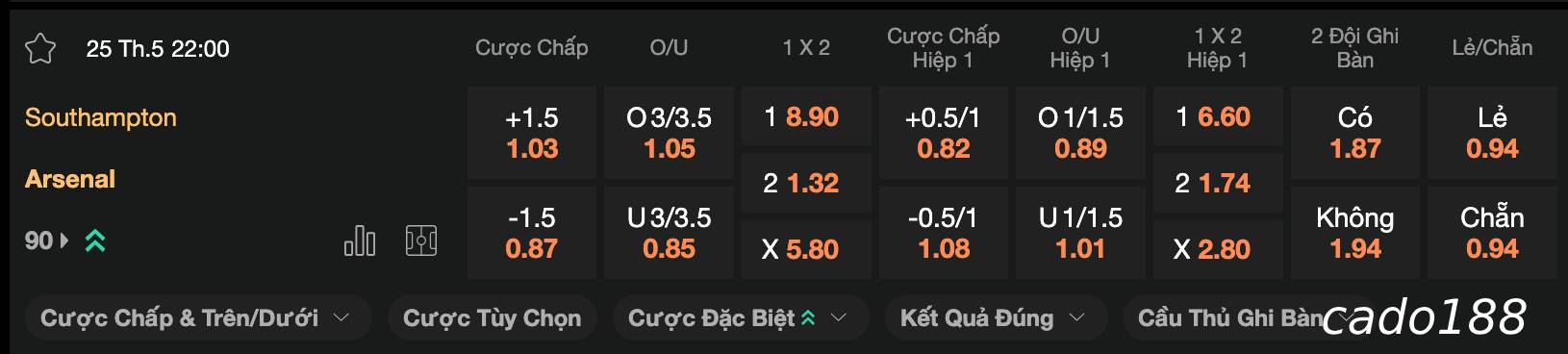Open the football pitch live view icon
The image size is (1568, 354).
click(x=421, y=240)
